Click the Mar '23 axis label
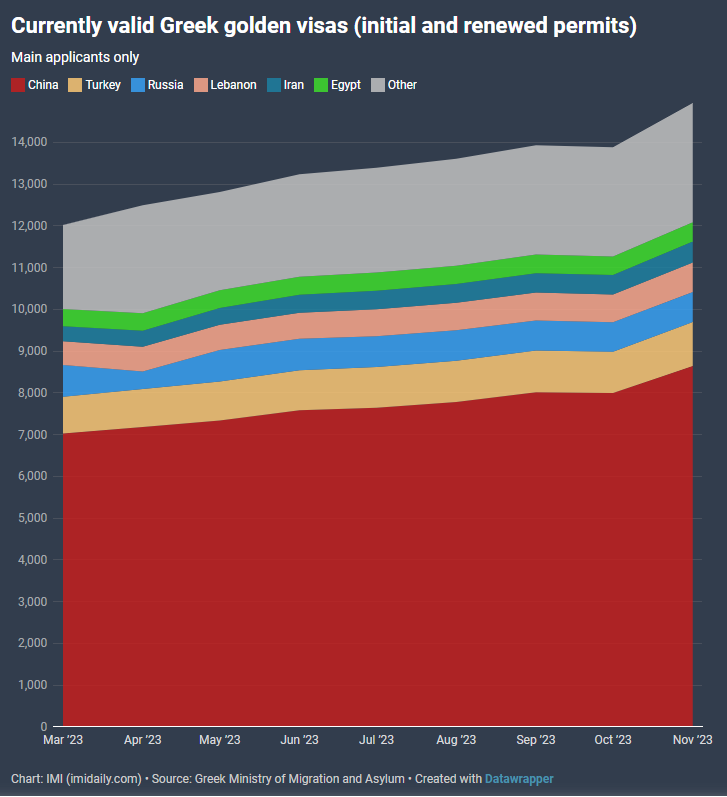 (x=63, y=740)
